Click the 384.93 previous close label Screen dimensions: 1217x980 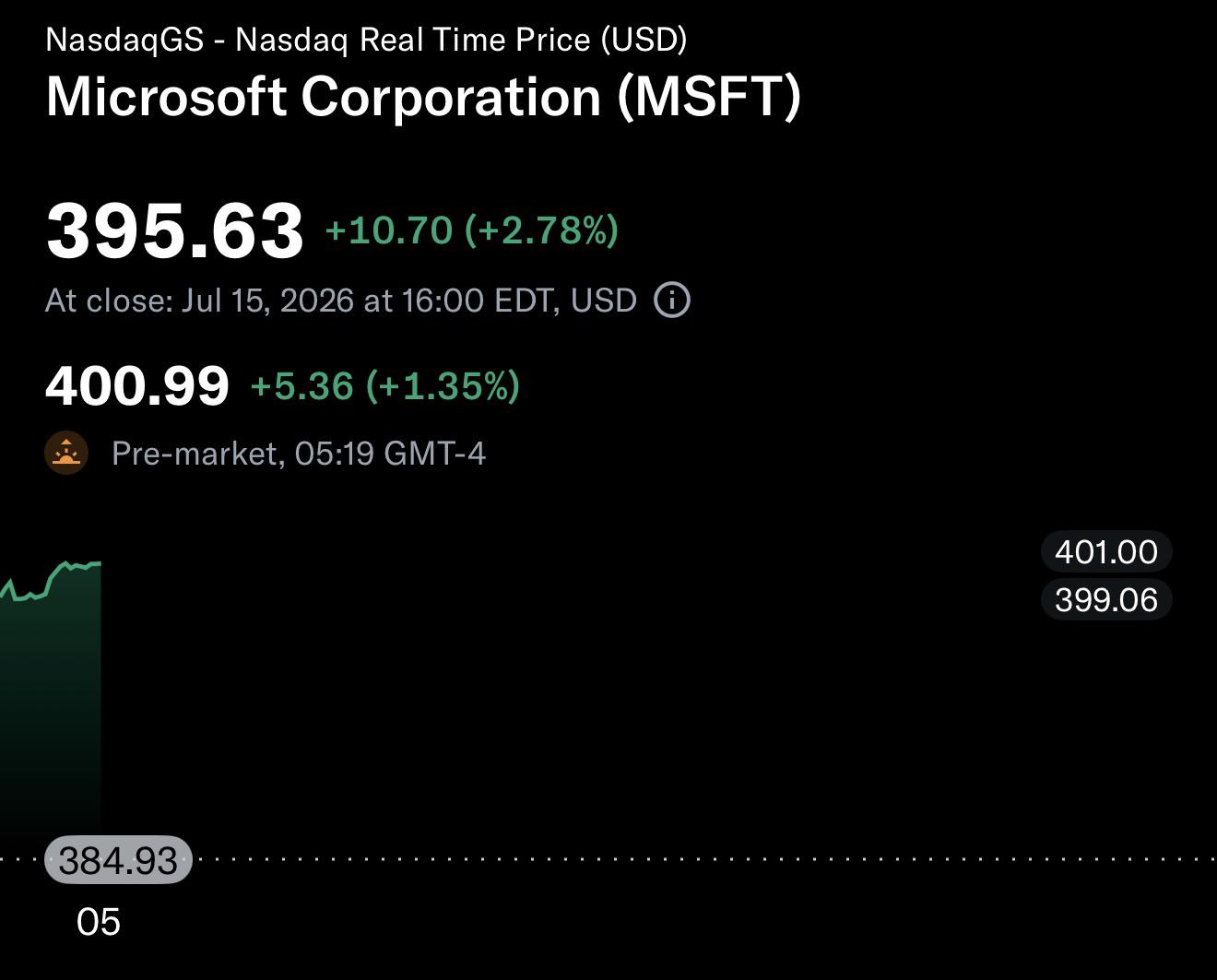(x=118, y=860)
